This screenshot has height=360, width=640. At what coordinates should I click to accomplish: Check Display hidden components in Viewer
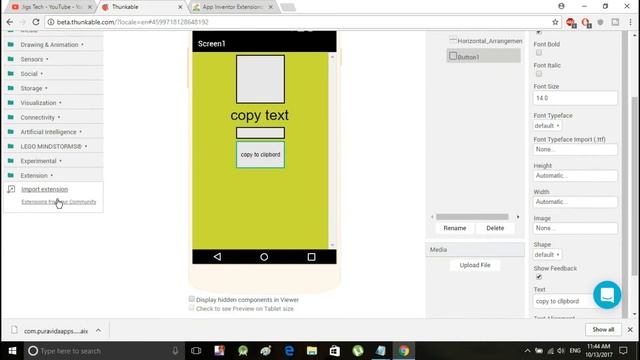tap(191, 299)
